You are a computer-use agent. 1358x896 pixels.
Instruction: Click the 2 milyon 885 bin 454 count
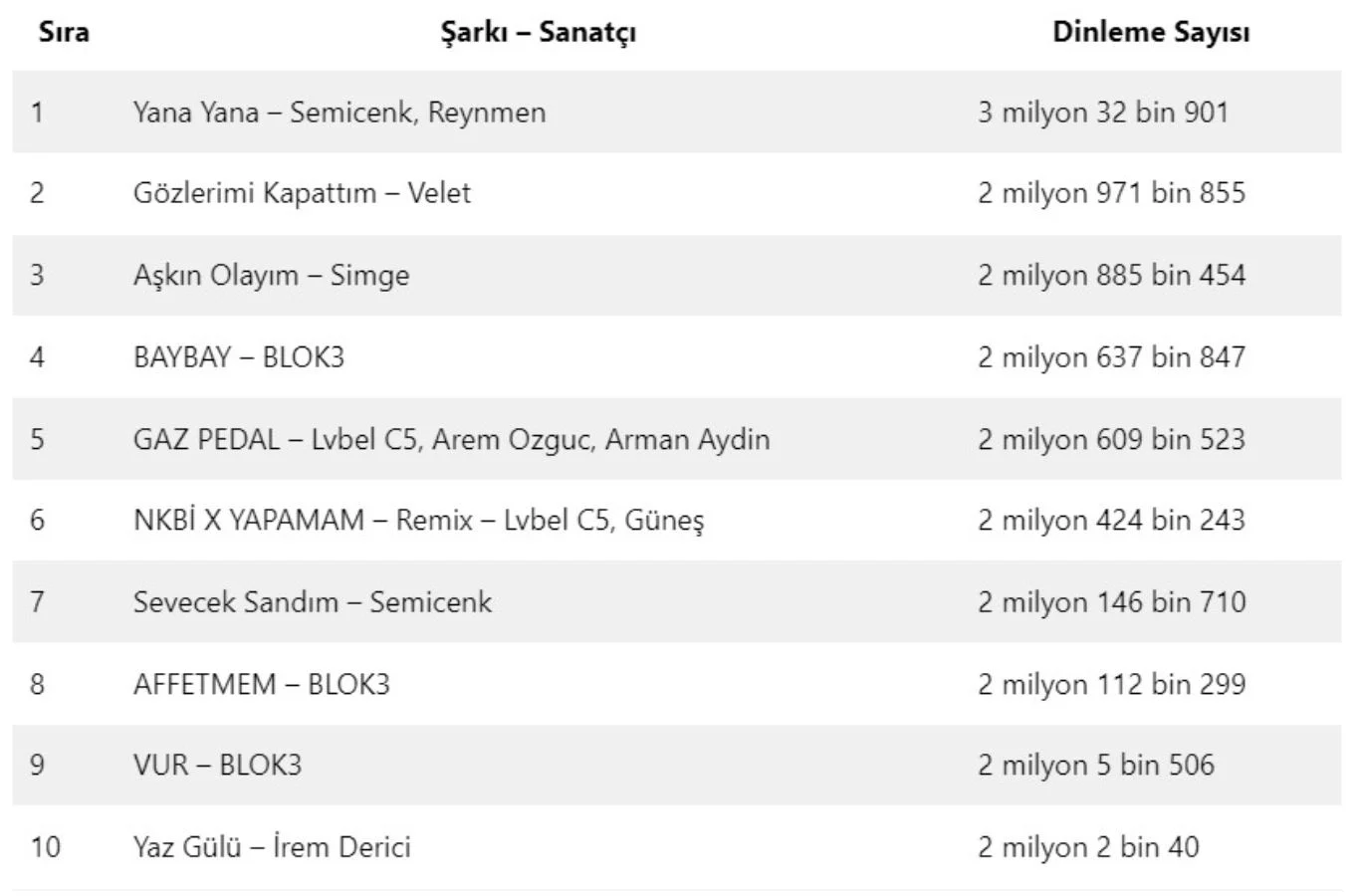(x=1111, y=275)
